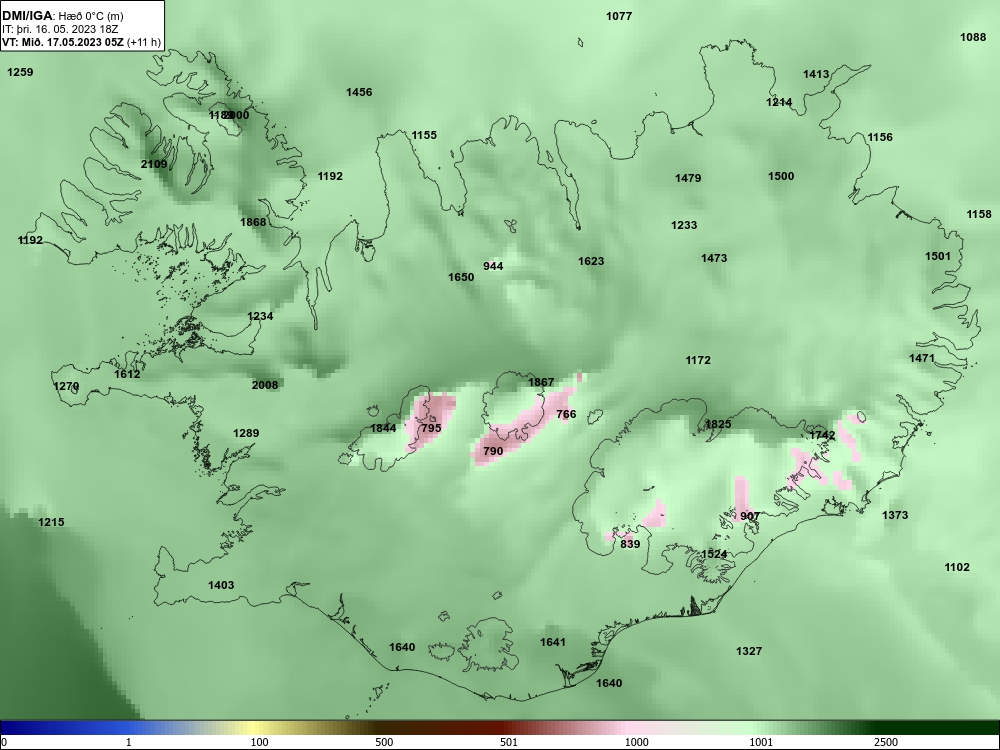Click the 1867 value
Viewport: 1000px width, 750px height.
click(541, 382)
